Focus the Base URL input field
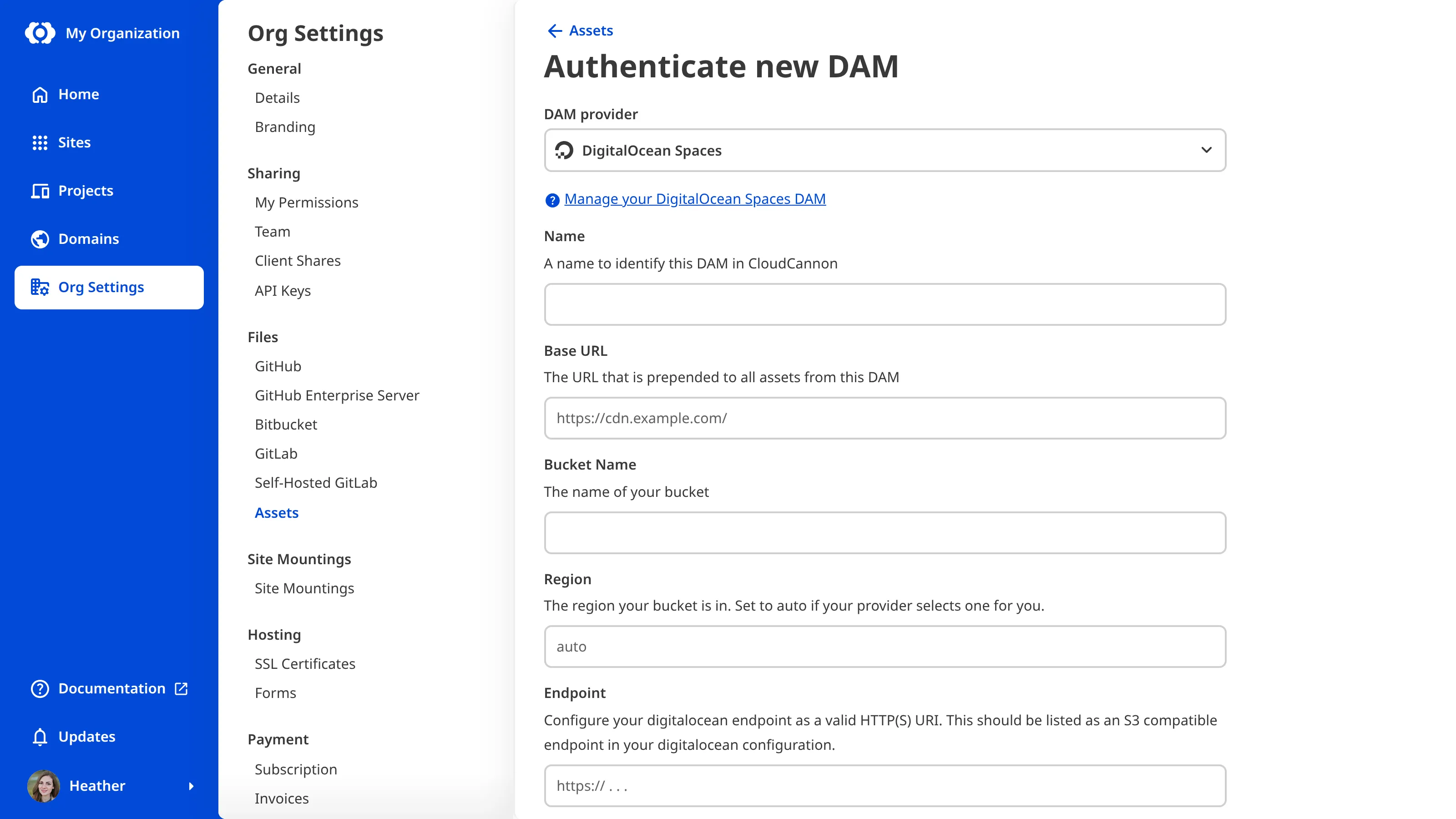This screenshot has height=819, width=1456. (885, 418)
